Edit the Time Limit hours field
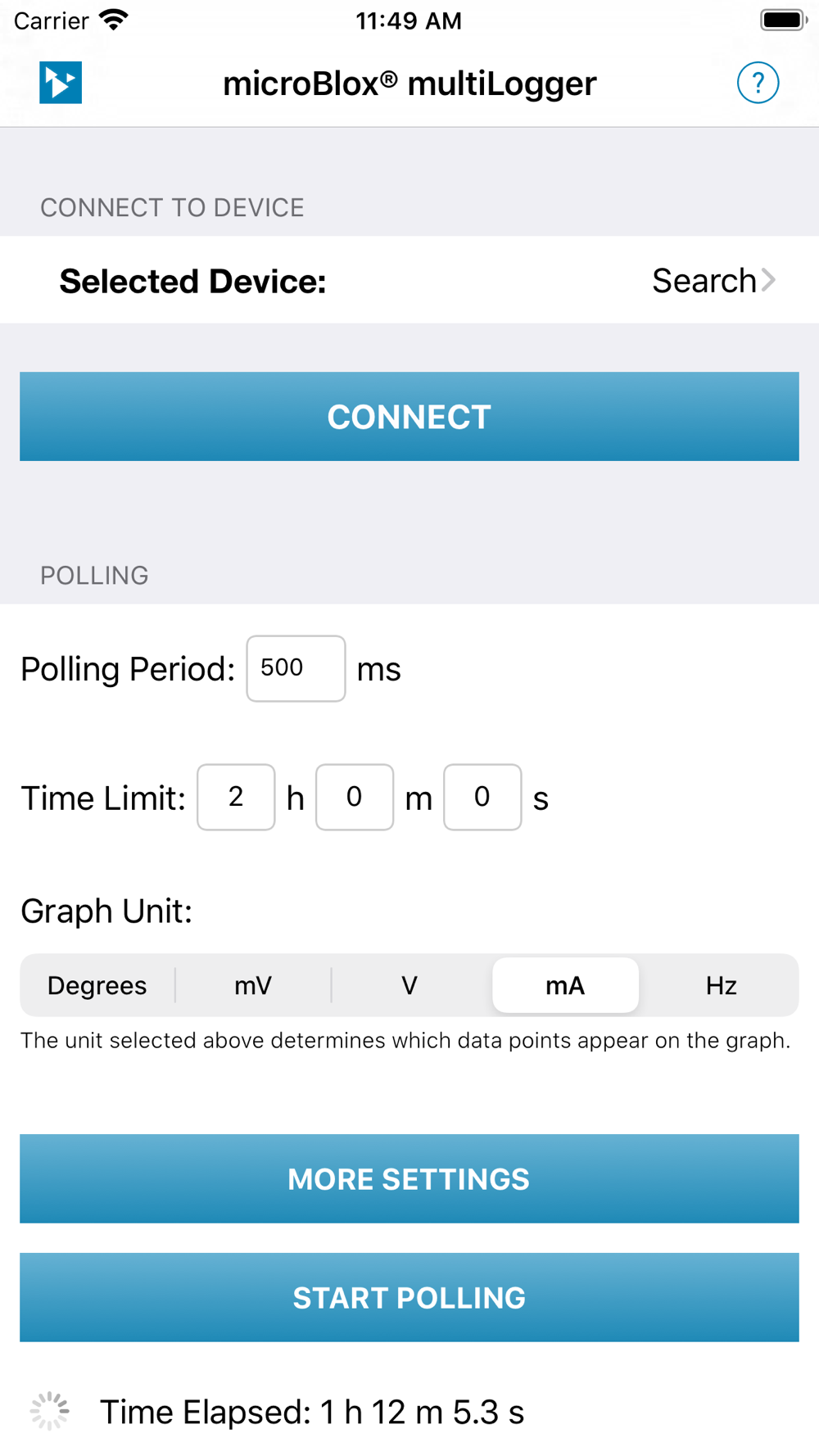 (x=236, y=797)
